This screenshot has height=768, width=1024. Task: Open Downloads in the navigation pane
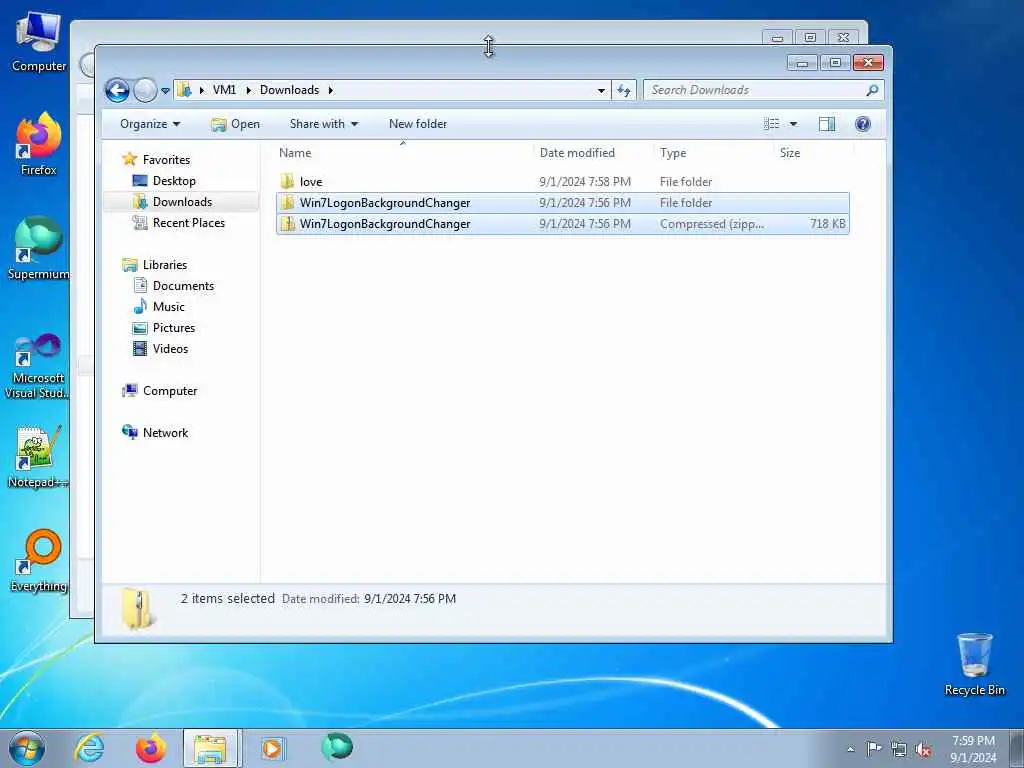pyautogui.click(x=182, y=201)
